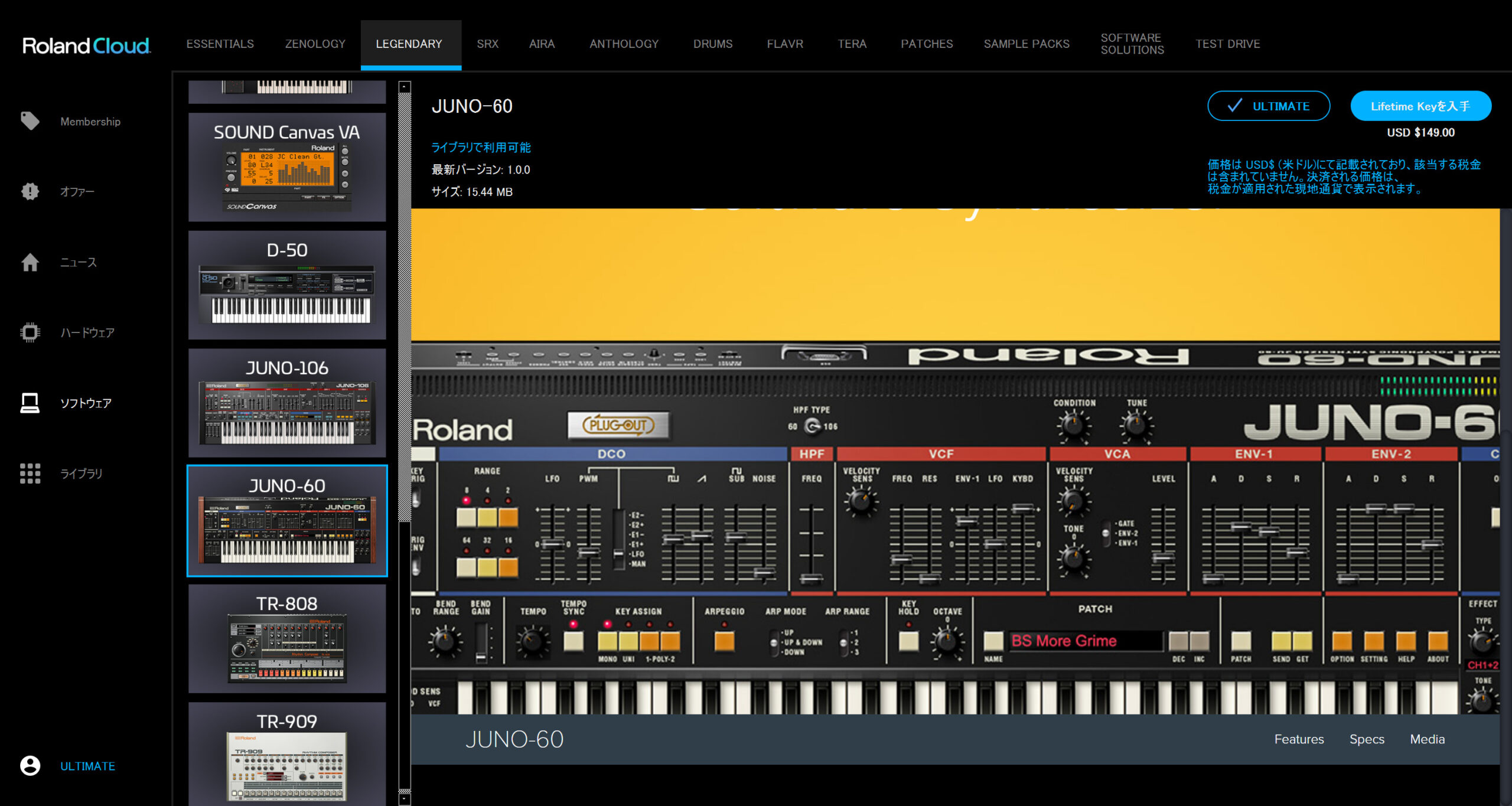This screenshot has height=806, width=1512.
Task: Select the Software laptop icon
Action: click(30, 403)
